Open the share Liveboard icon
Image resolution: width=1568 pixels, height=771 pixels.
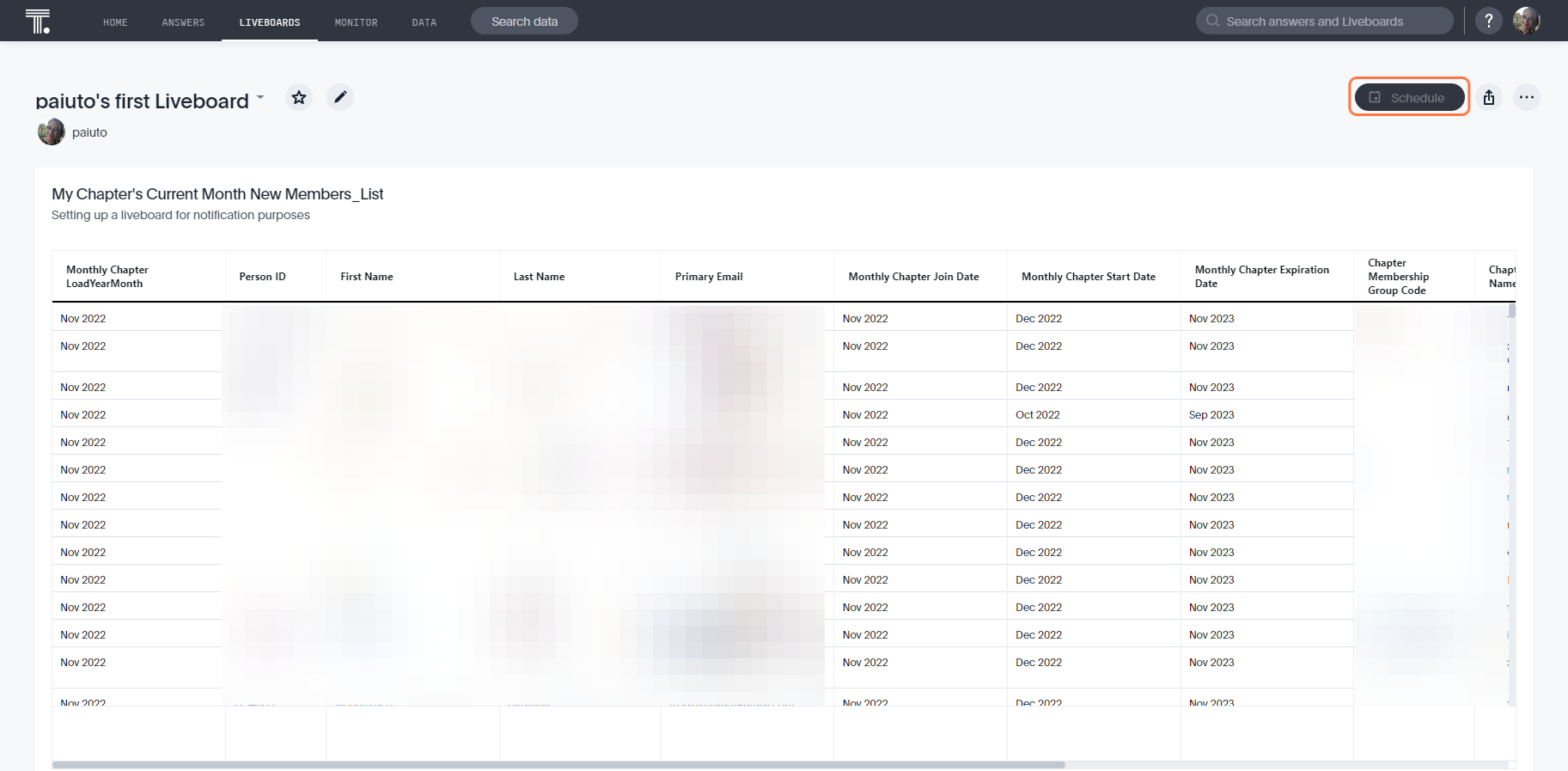coord(1489,97)
